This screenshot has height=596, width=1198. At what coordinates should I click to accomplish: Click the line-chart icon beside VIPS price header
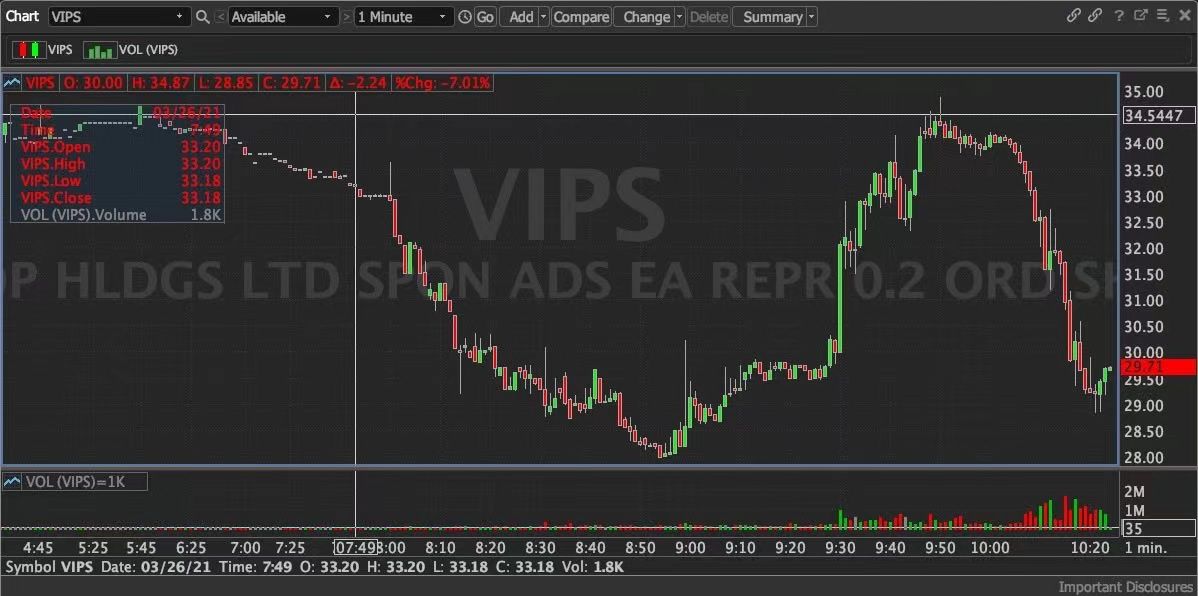point(12,83)
